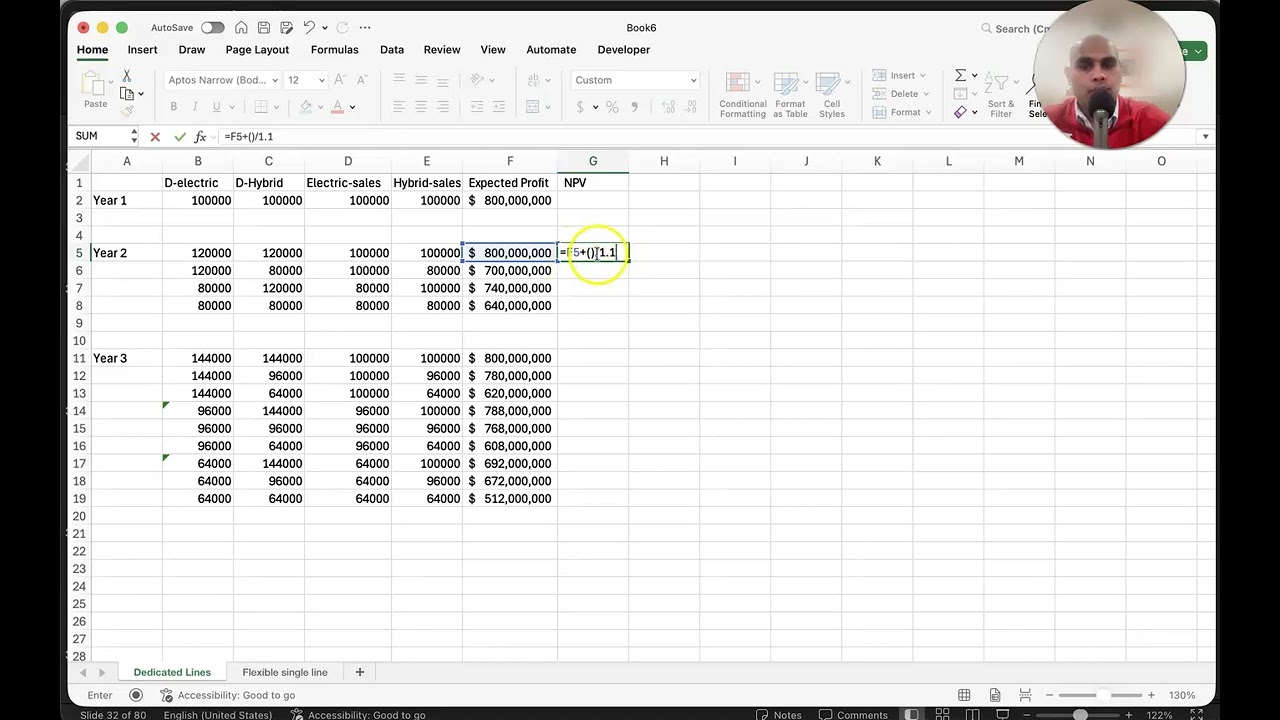Open Insert Function fx dialog
The width and height of the screenshot is (1280, 720).
point(200,136)
